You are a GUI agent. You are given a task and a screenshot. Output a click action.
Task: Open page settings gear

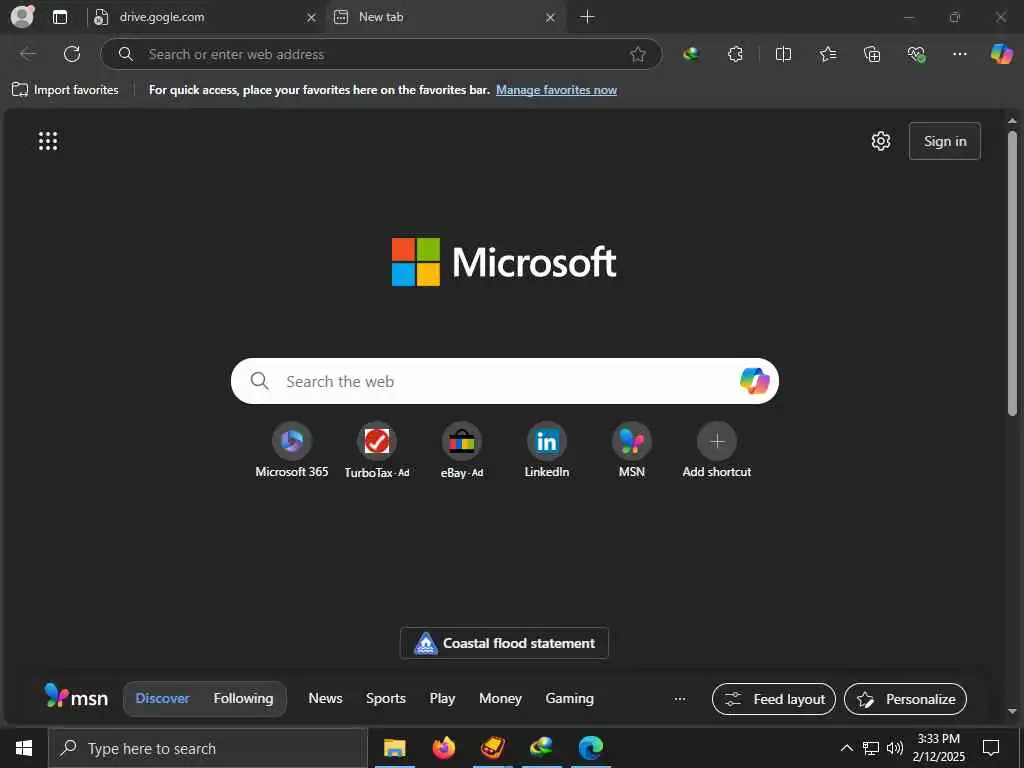881,141
